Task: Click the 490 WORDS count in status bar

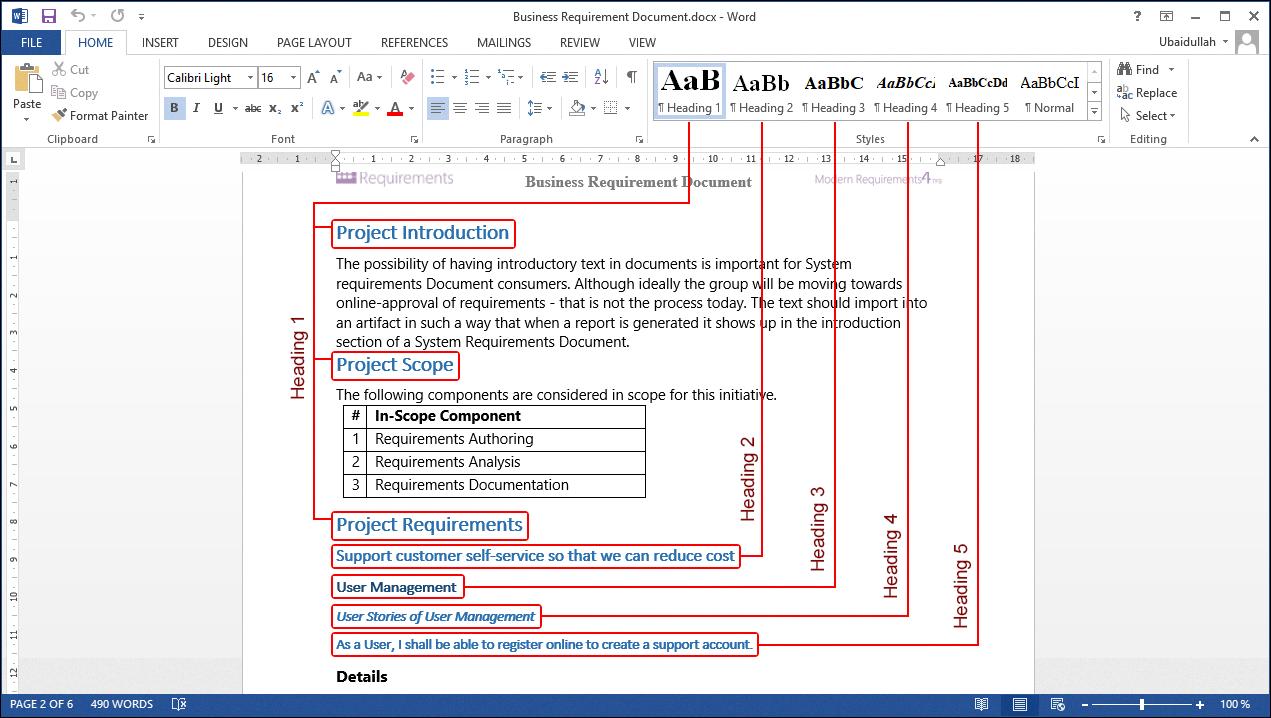Action: (x=121, y=705)
